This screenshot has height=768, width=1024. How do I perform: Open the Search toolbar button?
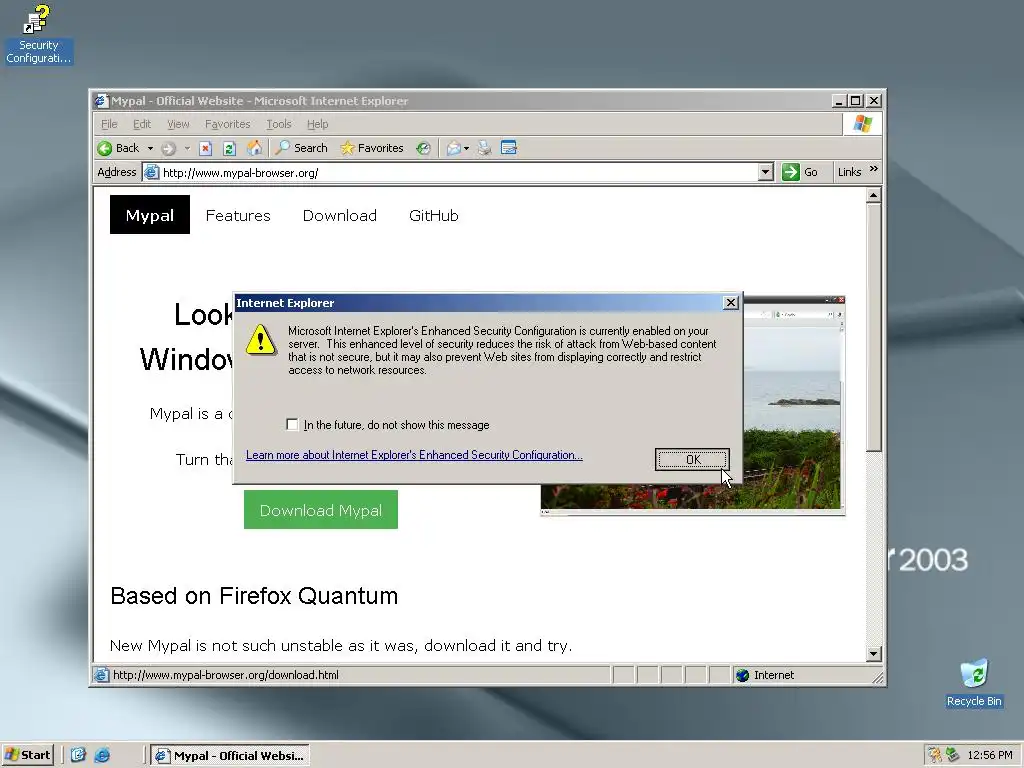[302, 148]
